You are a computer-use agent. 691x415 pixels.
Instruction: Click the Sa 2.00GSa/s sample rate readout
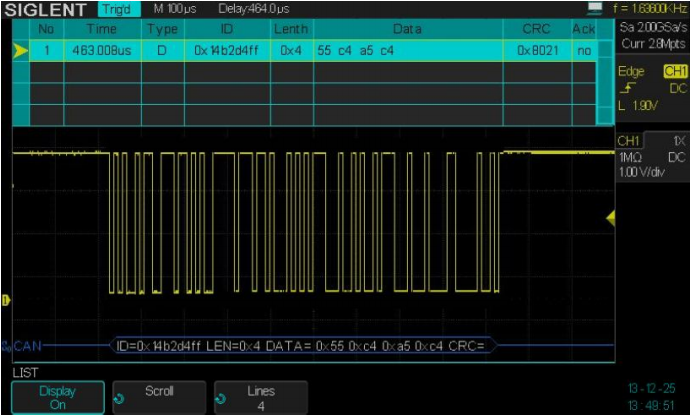(653, 28)
